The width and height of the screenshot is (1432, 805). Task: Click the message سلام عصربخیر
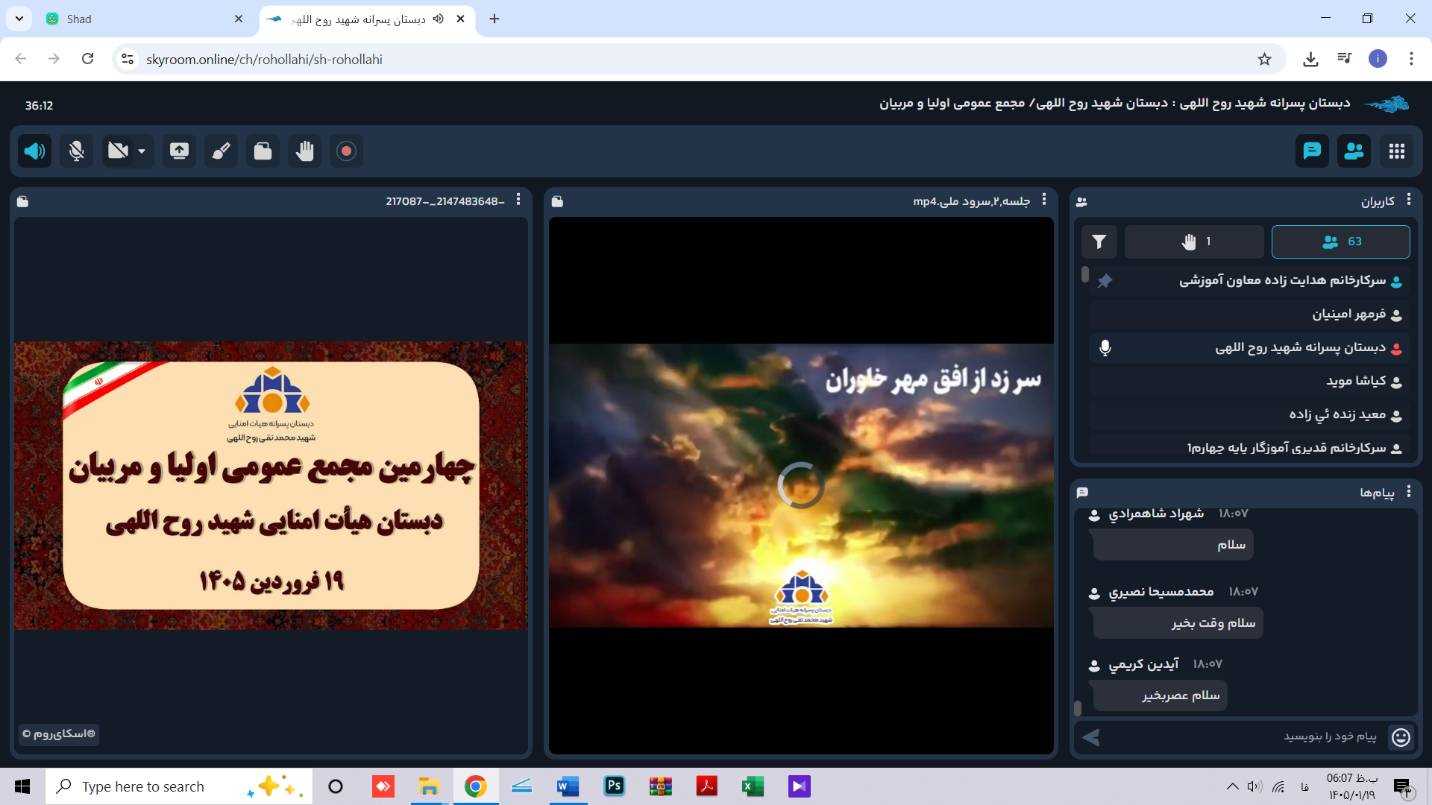(1160, 695)
